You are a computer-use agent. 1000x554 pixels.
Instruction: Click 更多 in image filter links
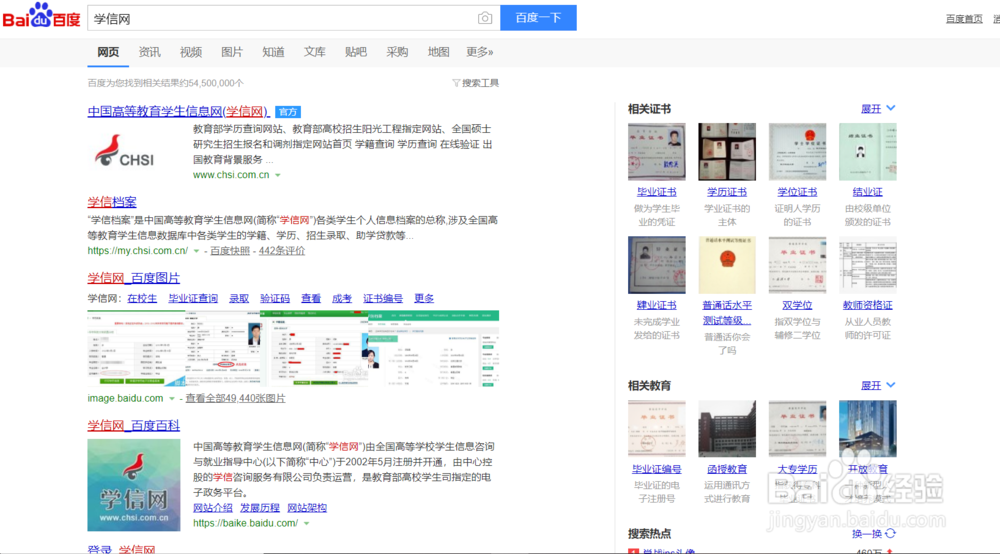pos(424,298)
